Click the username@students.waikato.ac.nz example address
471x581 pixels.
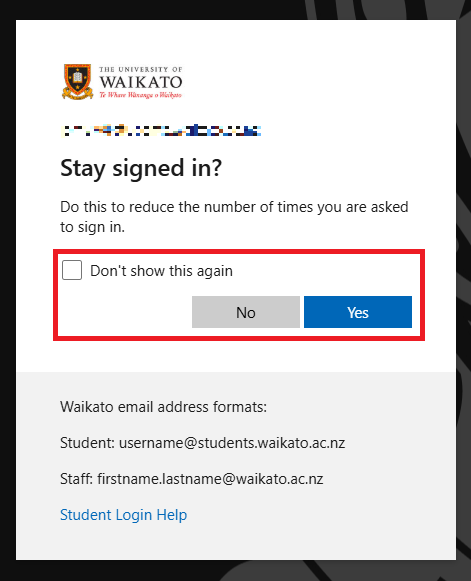pos(232,443)
